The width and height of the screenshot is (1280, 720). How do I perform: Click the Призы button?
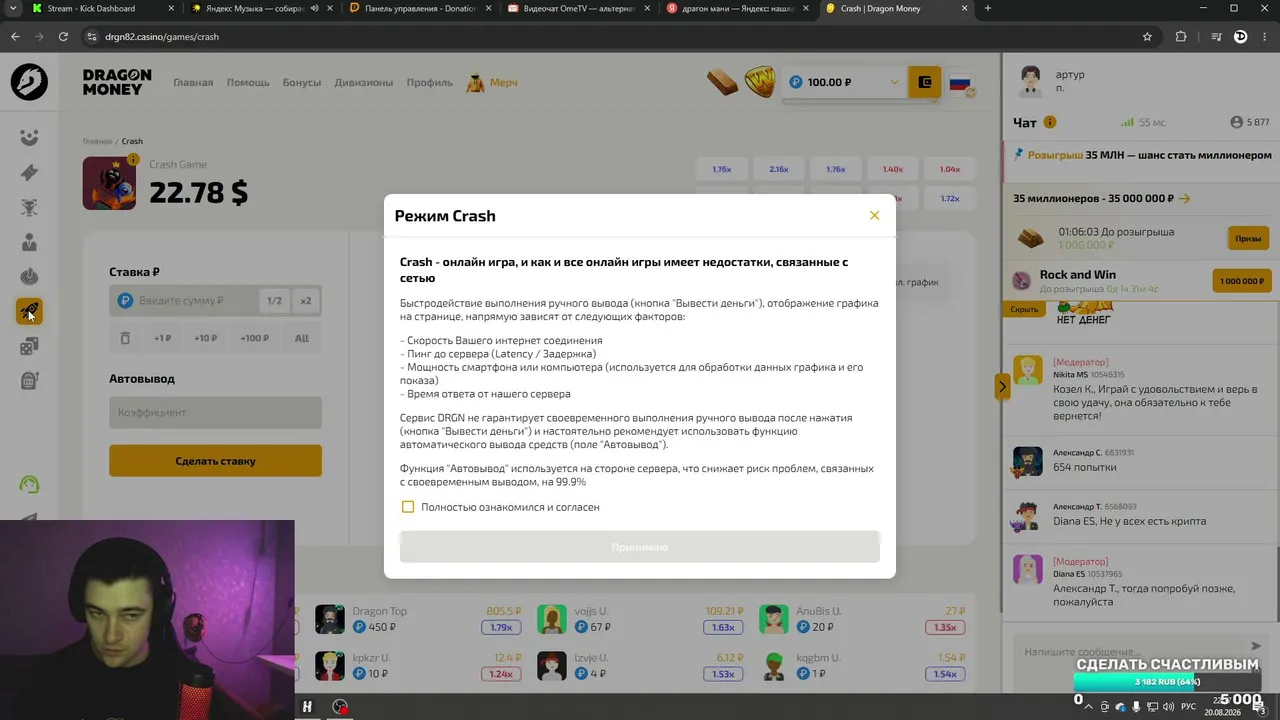(x=1248, y=238)
